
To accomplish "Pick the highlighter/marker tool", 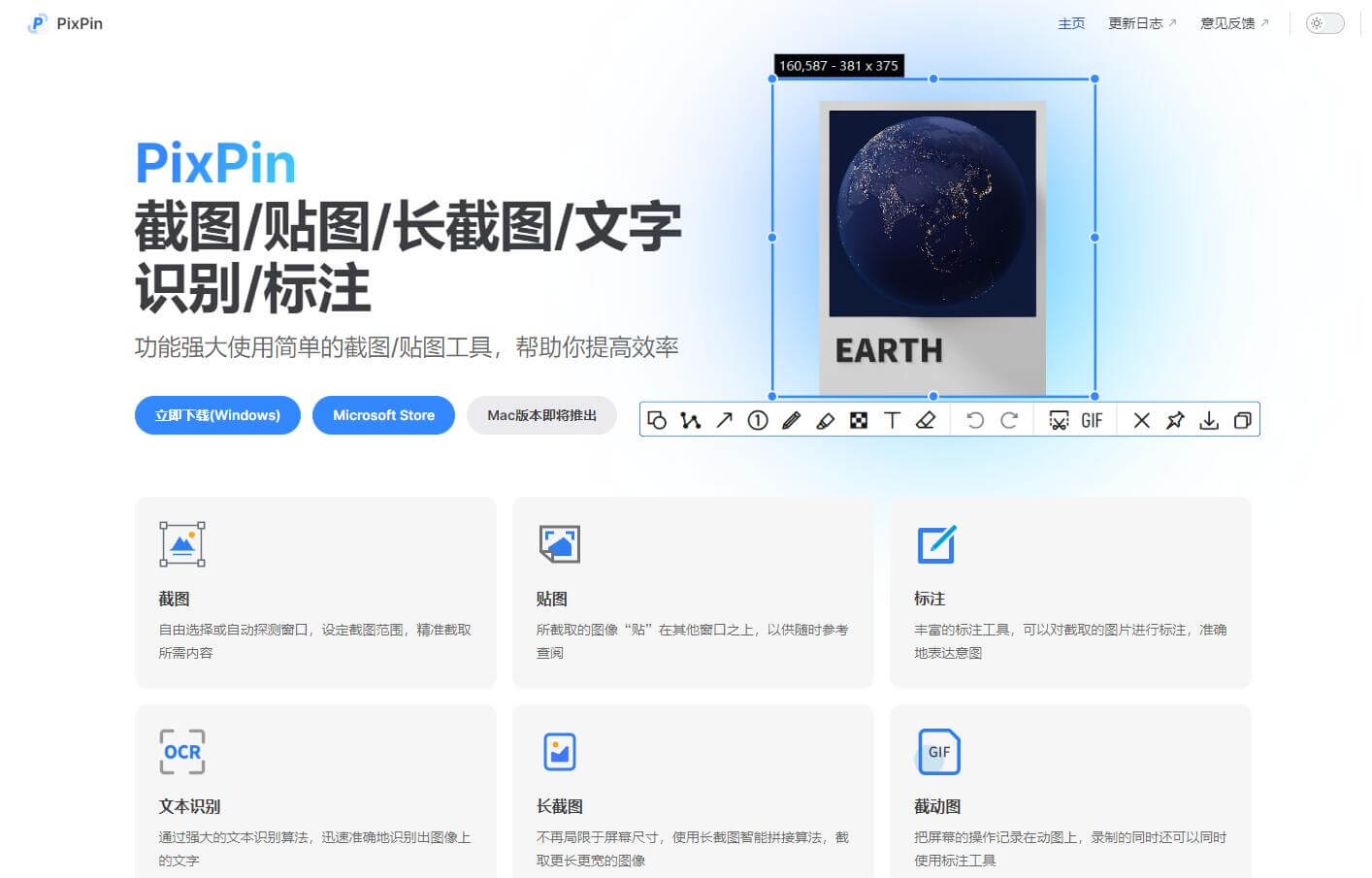I will click(825, 419).
